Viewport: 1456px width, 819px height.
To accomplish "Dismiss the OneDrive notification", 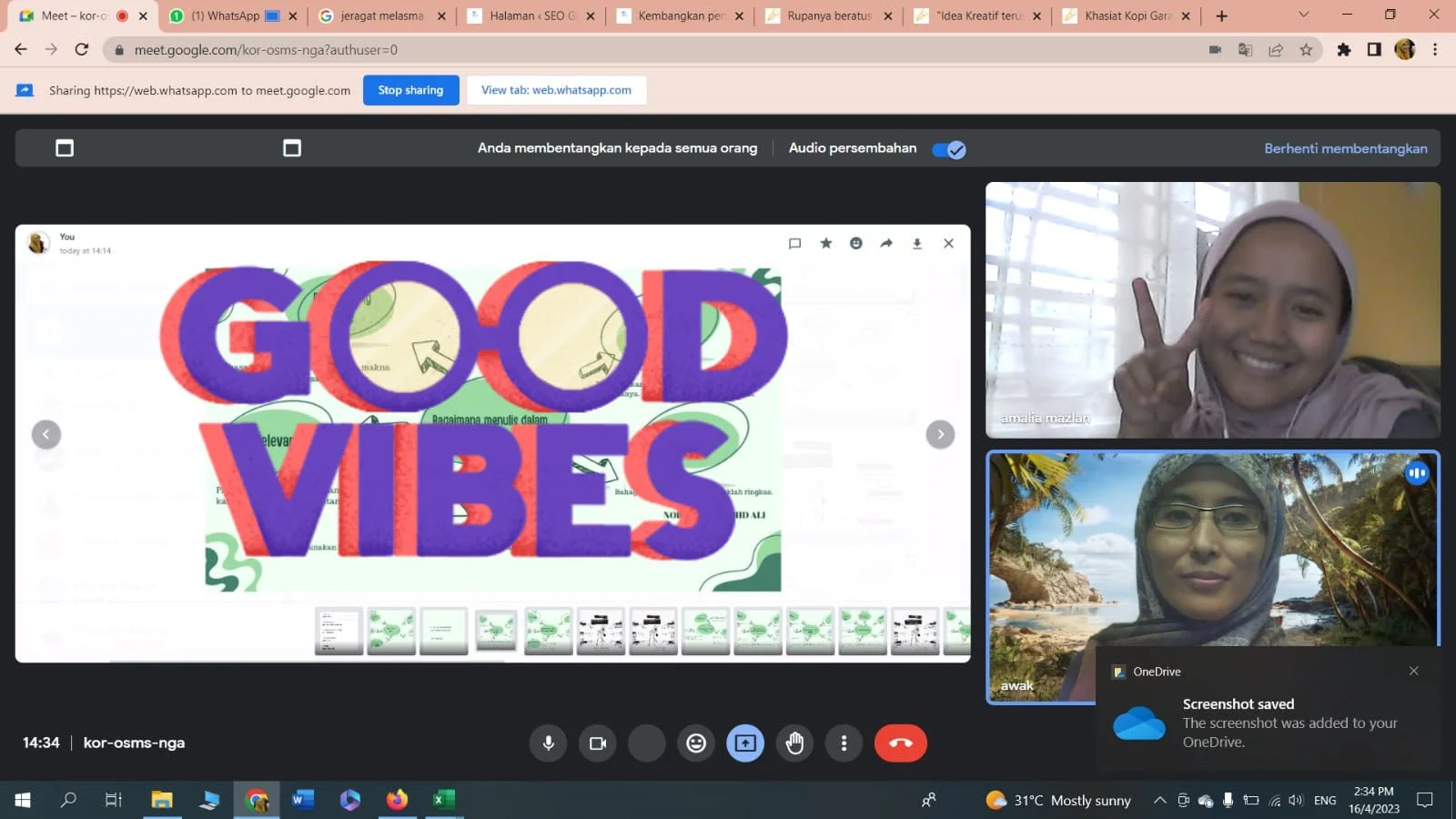I will [1413, 671].
